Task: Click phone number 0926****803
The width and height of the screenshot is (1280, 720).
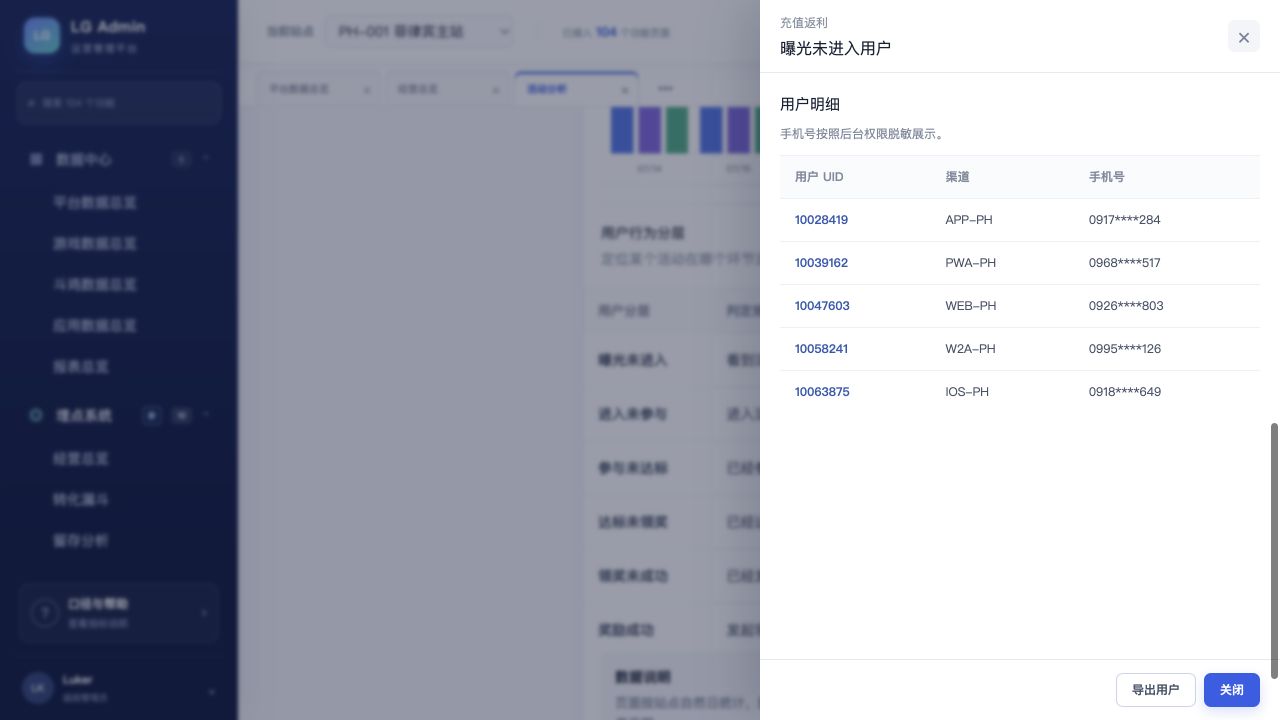Action: click(1126, 306)
